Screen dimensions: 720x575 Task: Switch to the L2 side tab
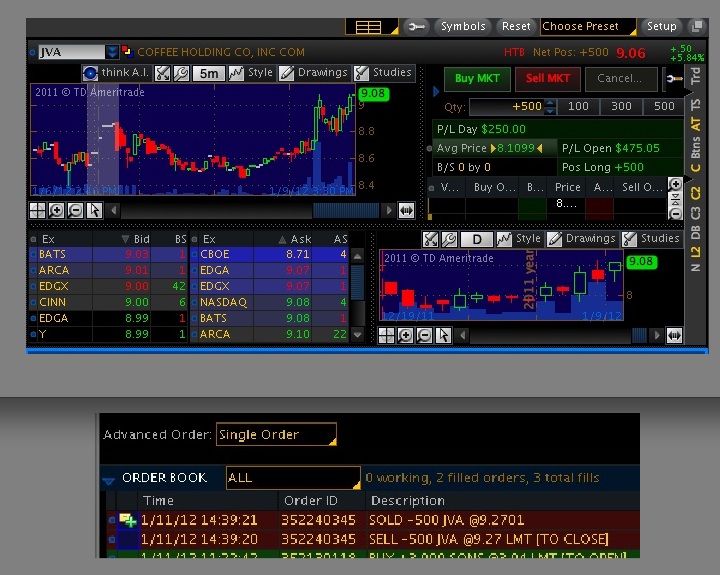695,252
